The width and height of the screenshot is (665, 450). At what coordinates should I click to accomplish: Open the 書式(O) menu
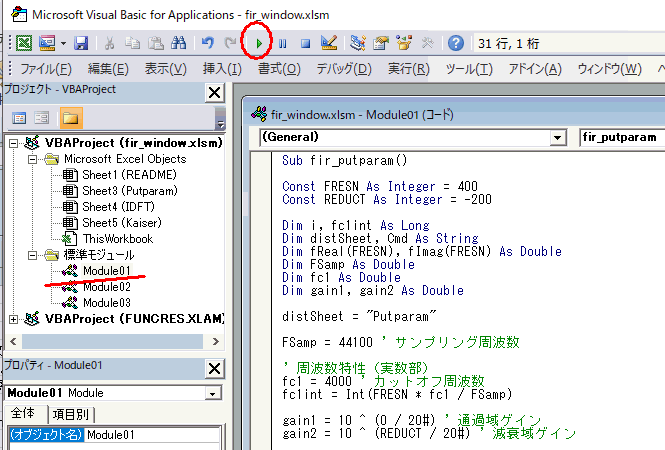click(279, 68)
